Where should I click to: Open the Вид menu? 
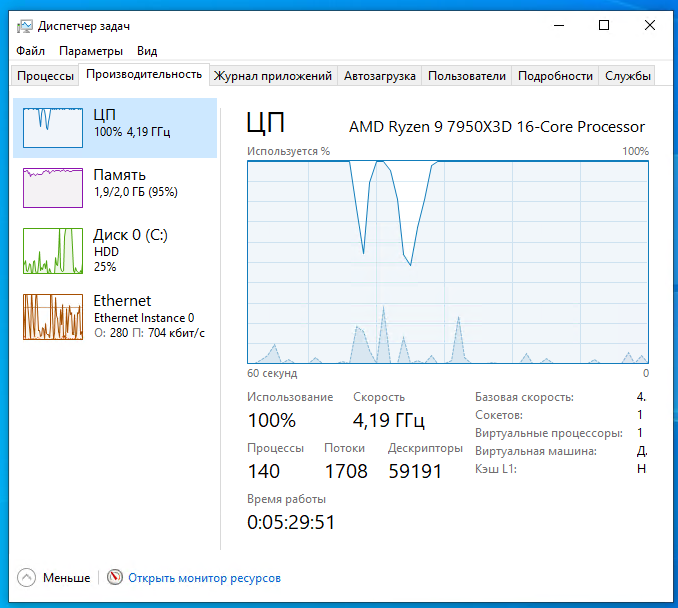147,51
